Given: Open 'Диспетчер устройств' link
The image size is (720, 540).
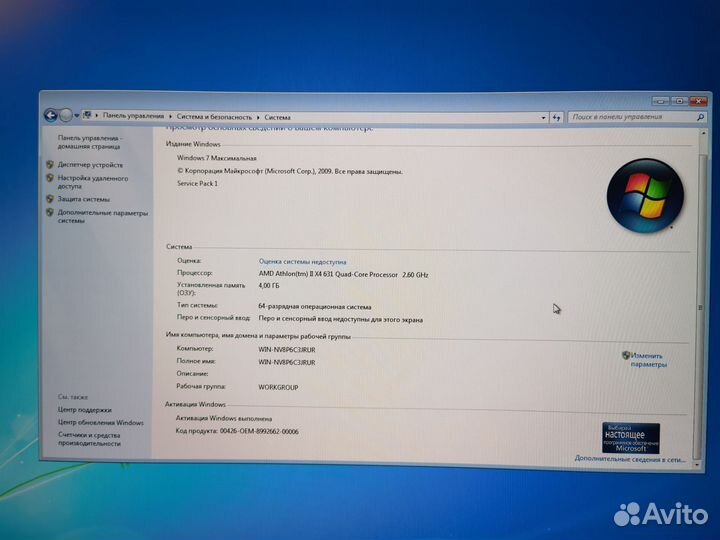Looking at the screenshot, I should [x=90, y=165].
